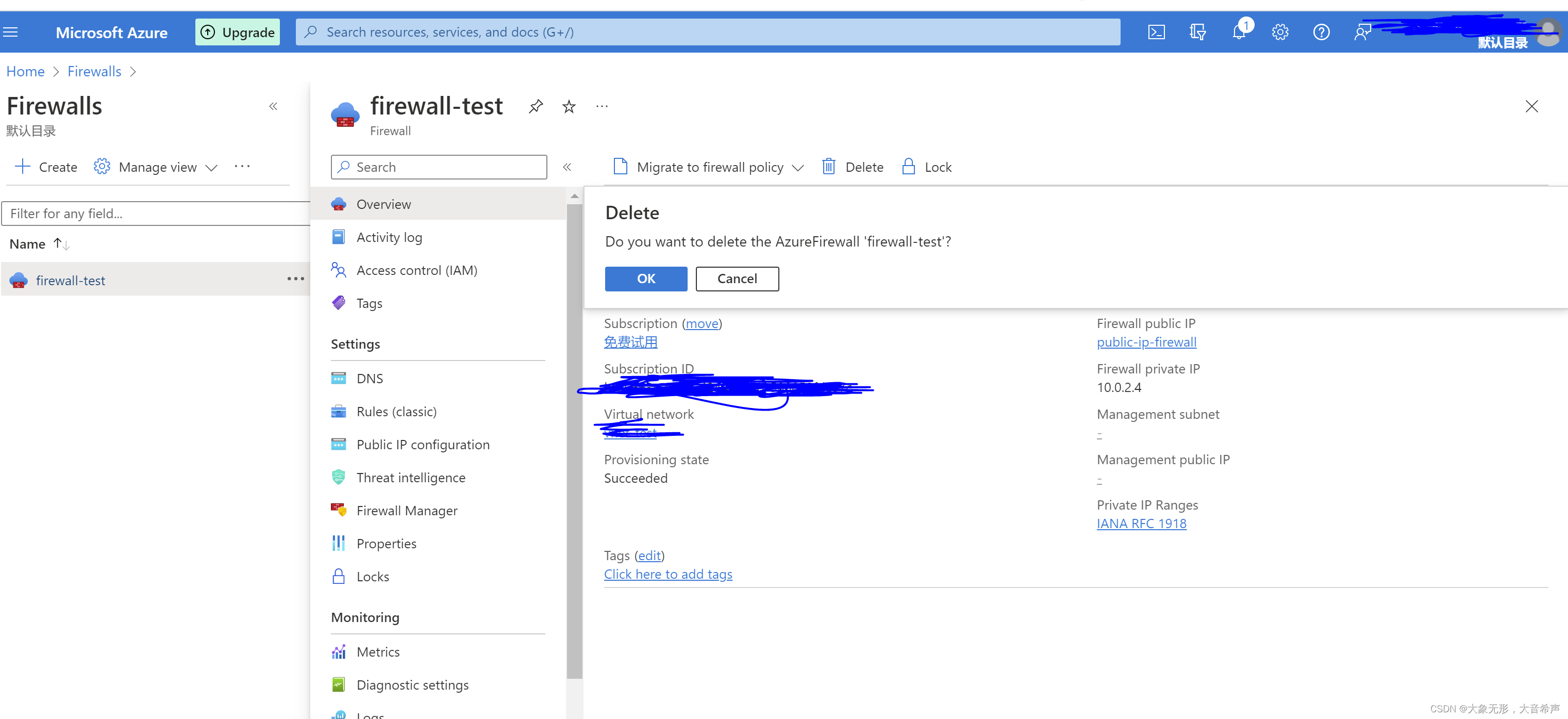Open the notifications bell
The width and height of the screenshot is (1568, 719).
tap(1239, 31)
